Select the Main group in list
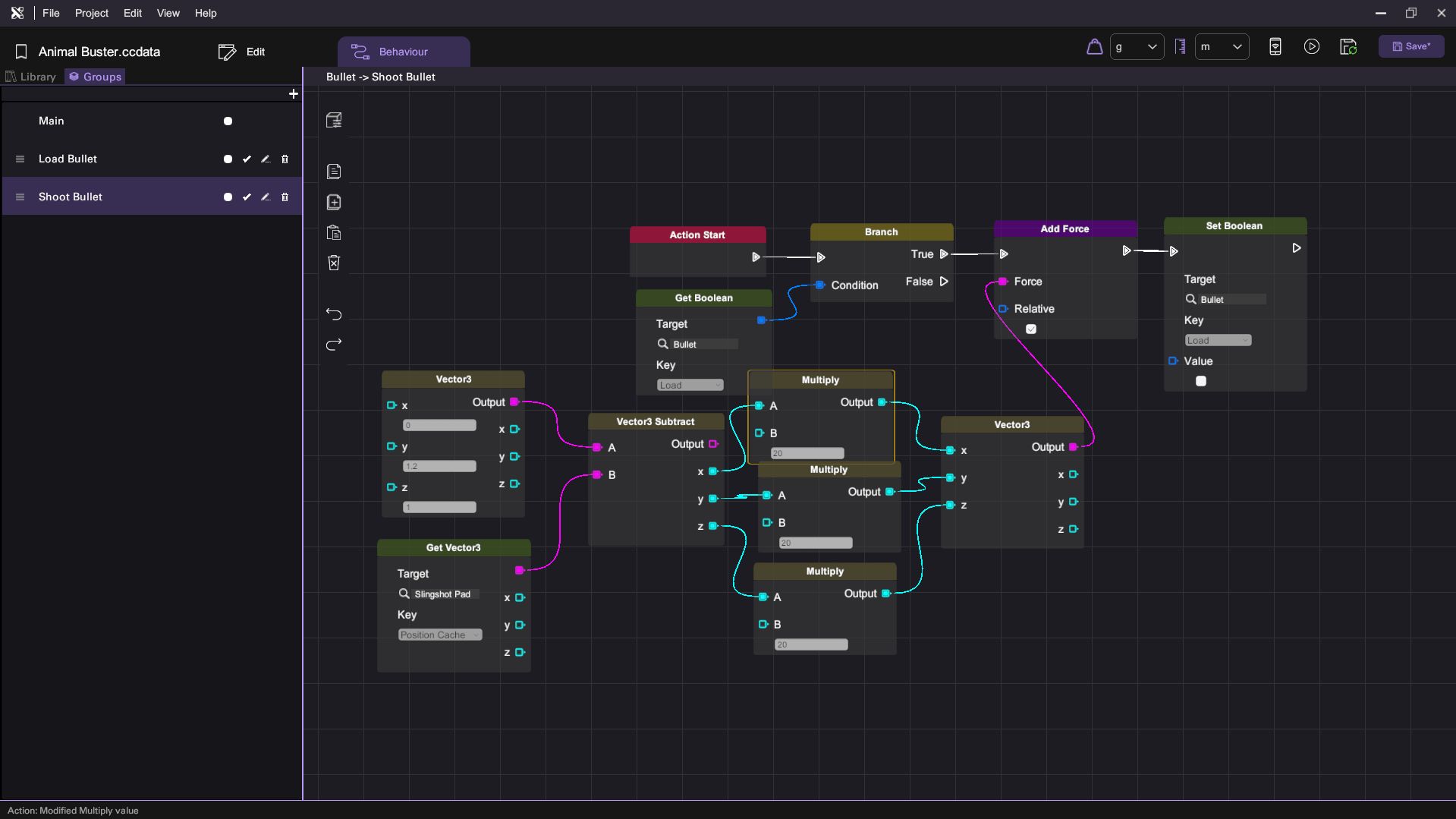Viewport: 1456px width, 819px height. pos(52,121)
